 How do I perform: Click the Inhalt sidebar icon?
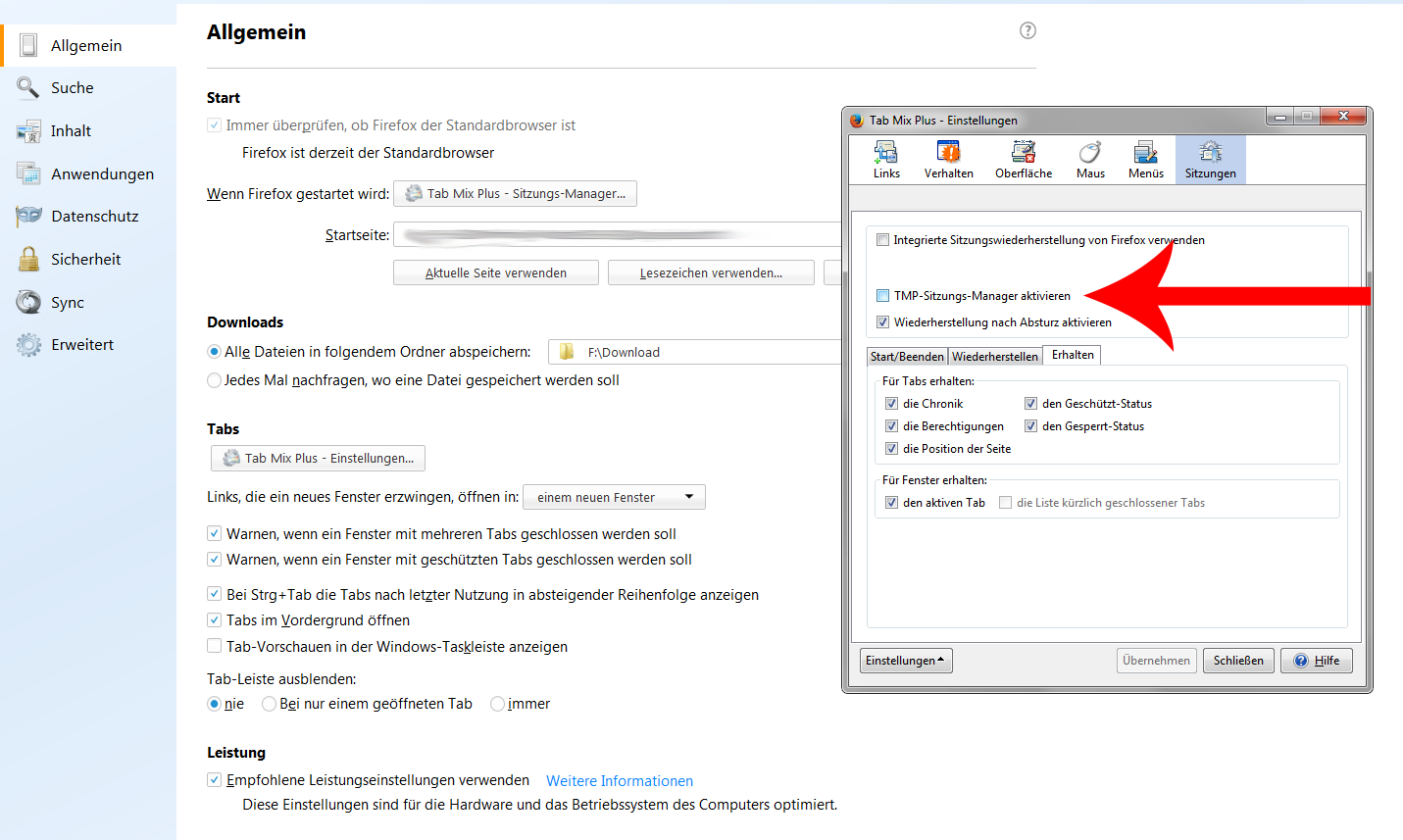click(28, 130)
